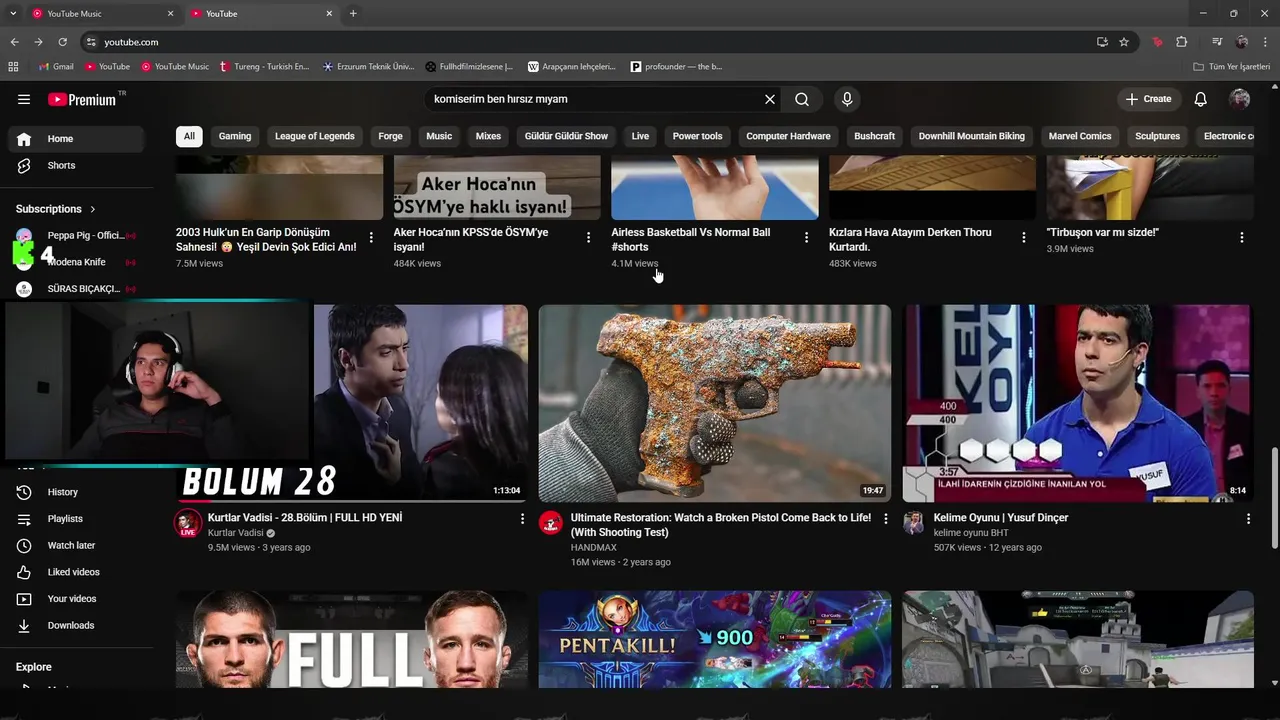
Task: Expand the Subscriptions section chevron
Action: [x=93, y=209]
